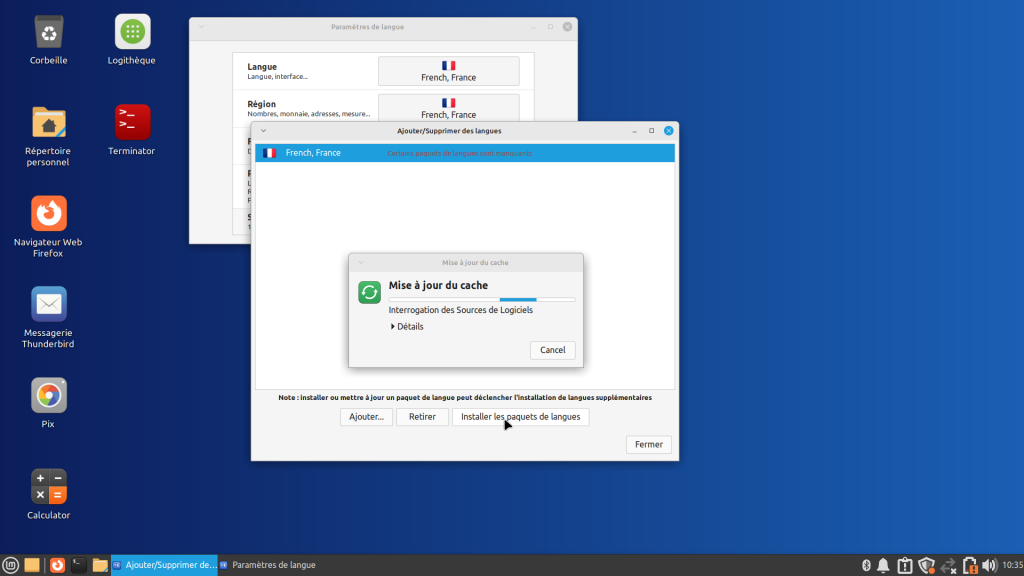
Task: Click the cache update progress bar
Action: (x=481, y=299)
